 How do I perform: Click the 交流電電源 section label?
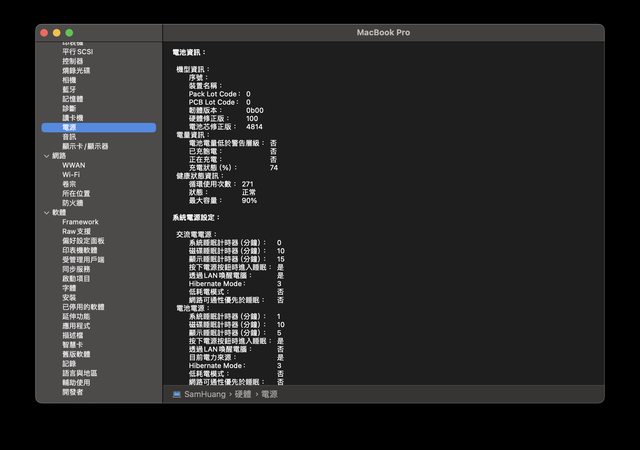pos(196,234)
